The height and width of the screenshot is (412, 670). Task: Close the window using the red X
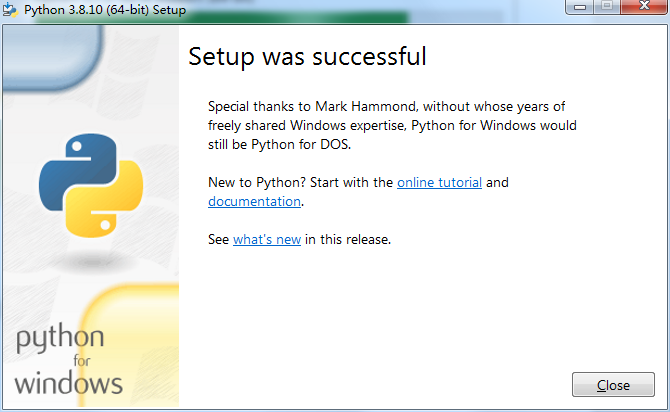coord(641,8)
